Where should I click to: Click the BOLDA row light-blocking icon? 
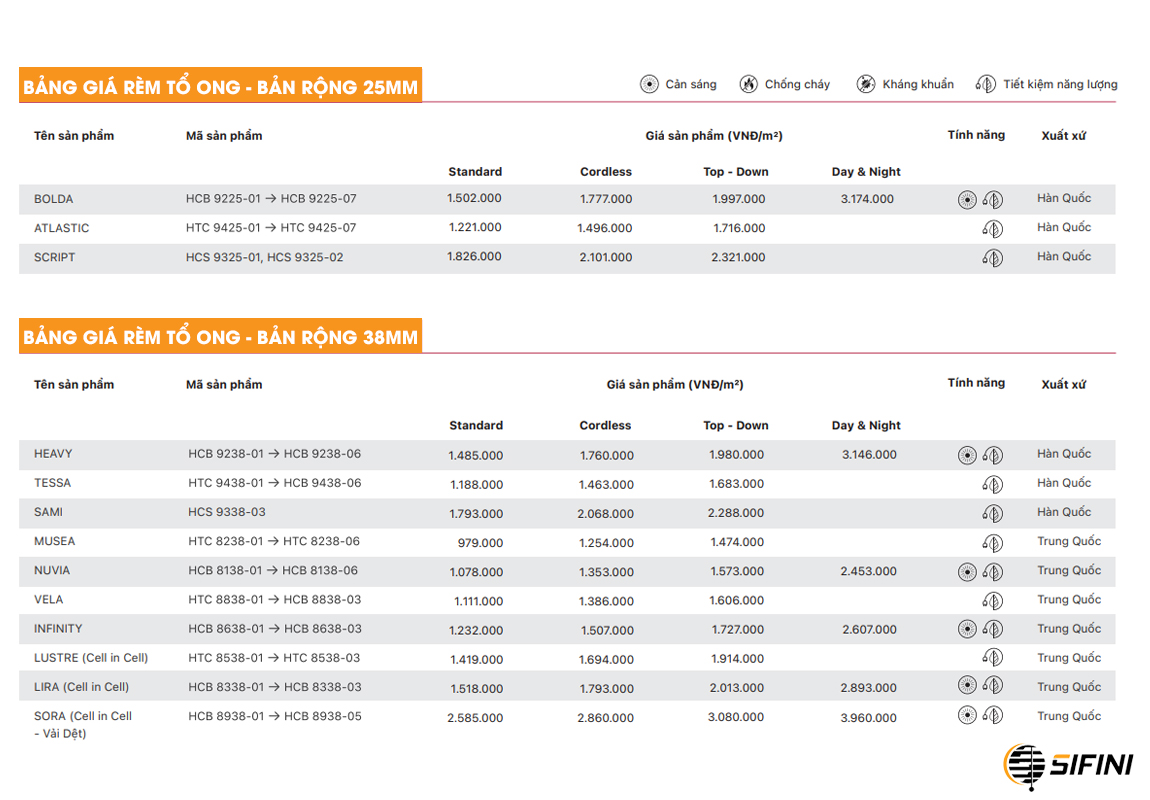coord(967,199)
